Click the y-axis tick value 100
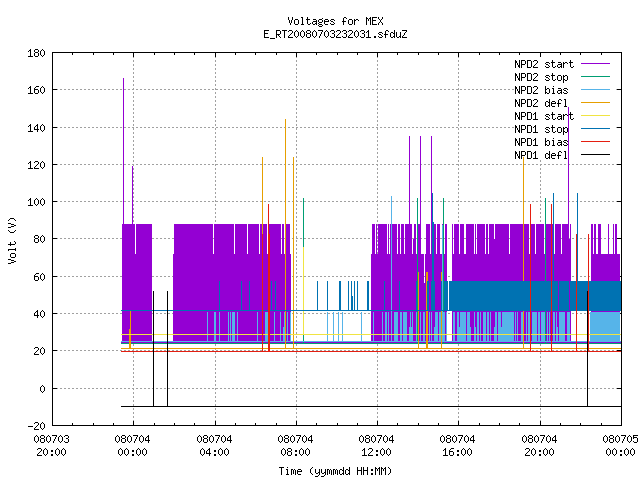Screen dimensions: 640x480 36,202
